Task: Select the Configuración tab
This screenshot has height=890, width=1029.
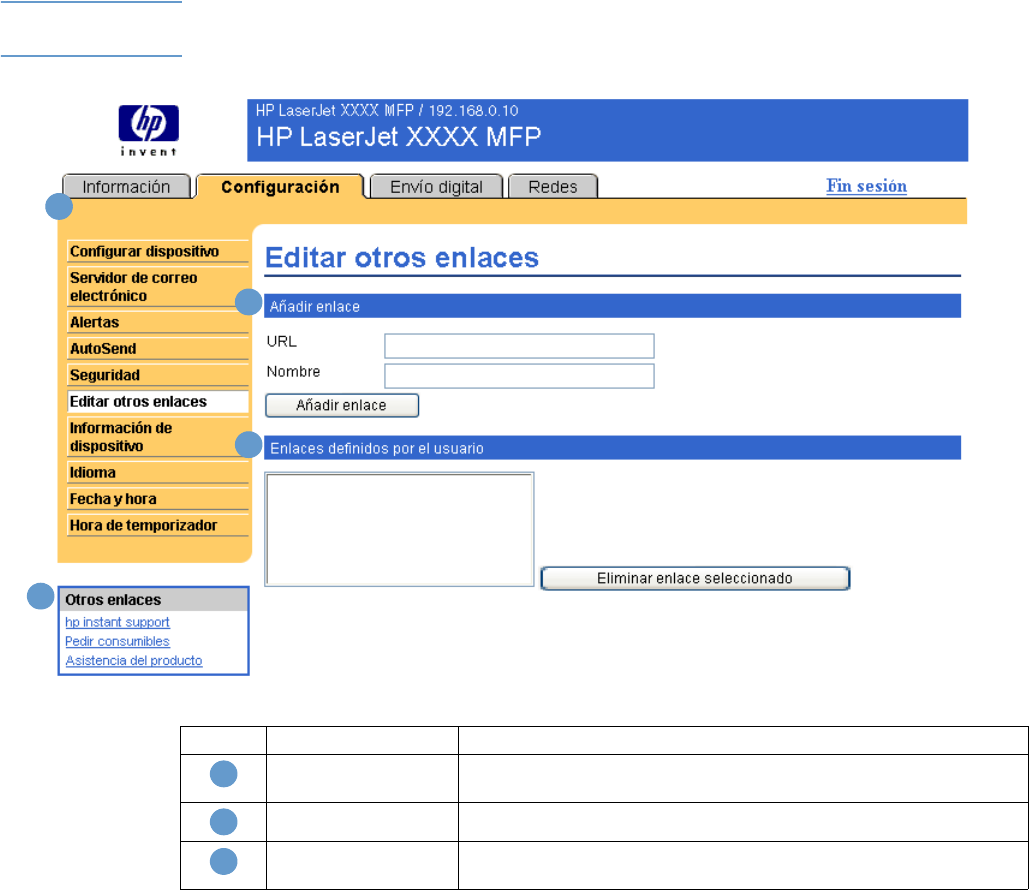Action: 280,187
